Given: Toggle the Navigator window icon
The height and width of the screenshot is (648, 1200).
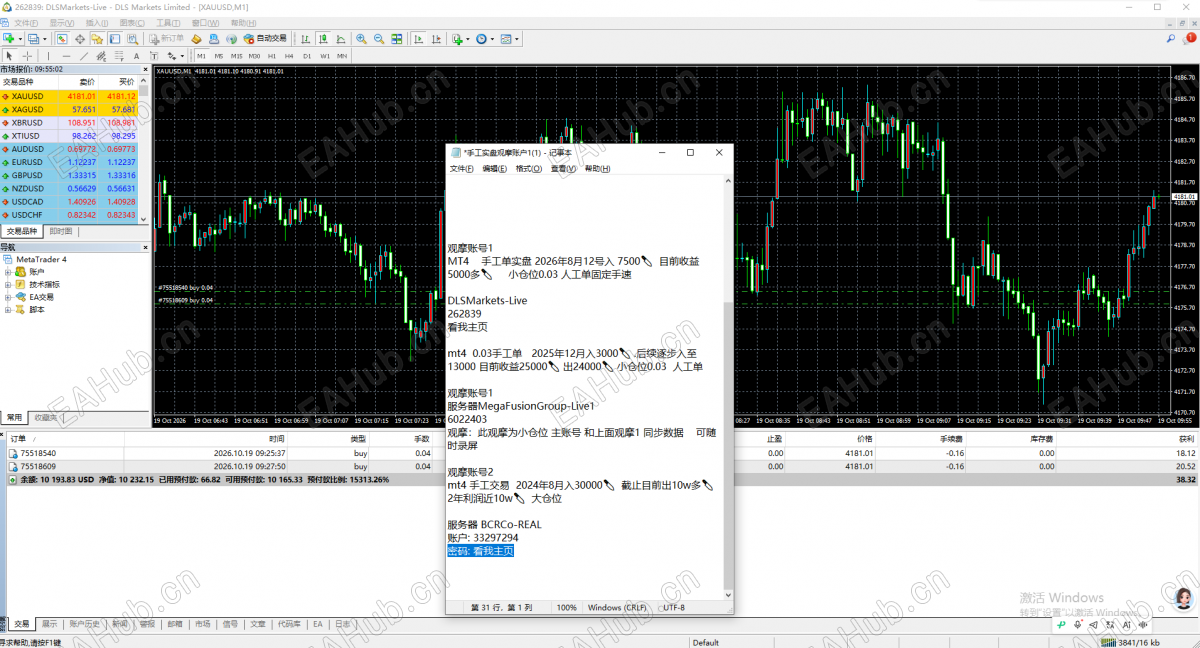Looking at the screenshot, I should pyautogui.click(x=98, y=39).
